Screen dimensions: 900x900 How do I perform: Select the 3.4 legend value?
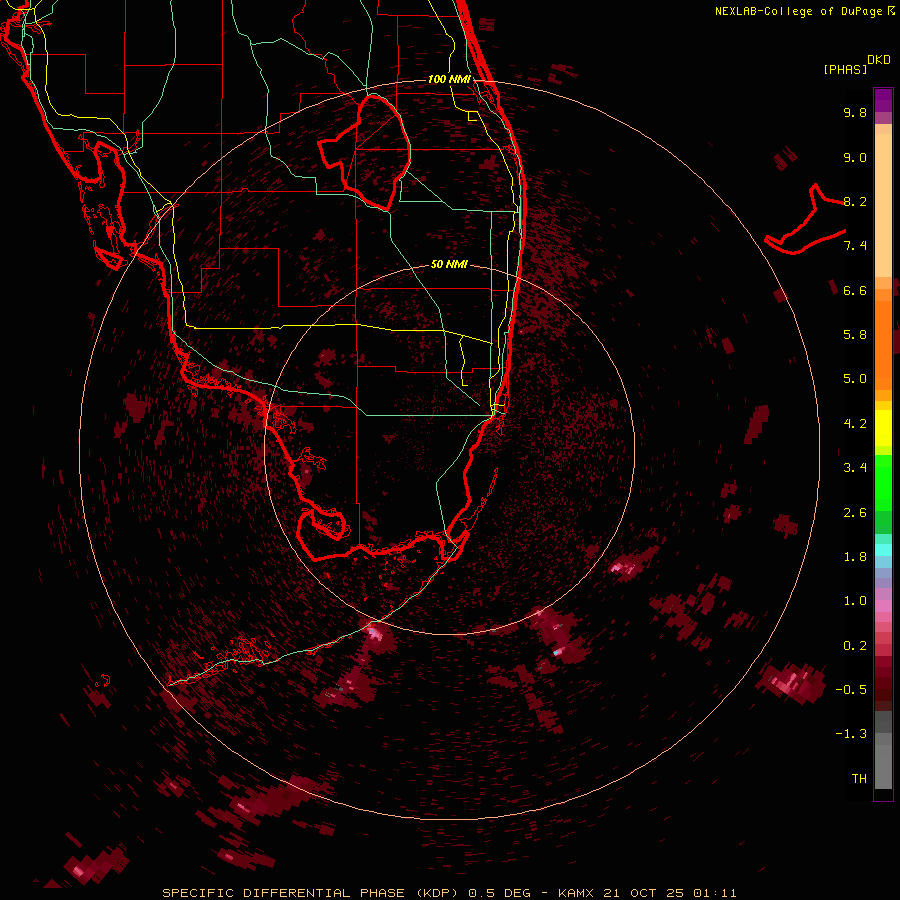[x=855, y=468]
